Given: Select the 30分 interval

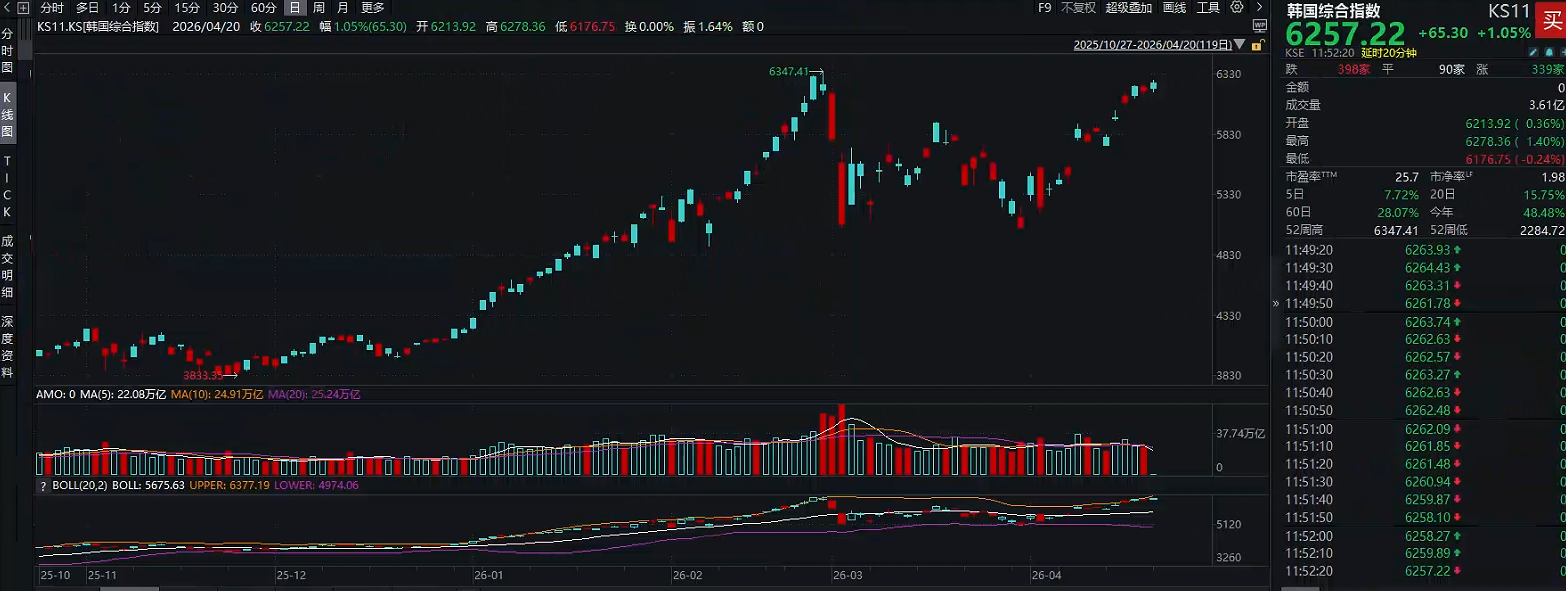Looking at the screenshot, I should [225, 7].
